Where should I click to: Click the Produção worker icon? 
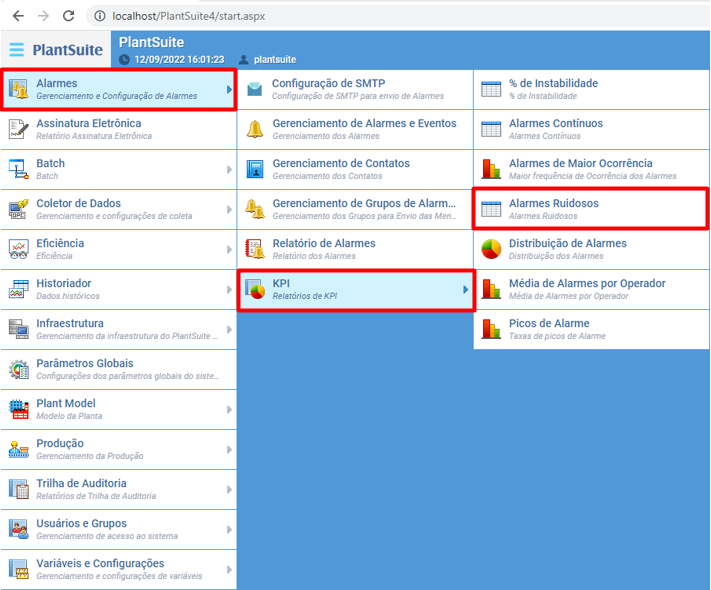click(19, 449)
